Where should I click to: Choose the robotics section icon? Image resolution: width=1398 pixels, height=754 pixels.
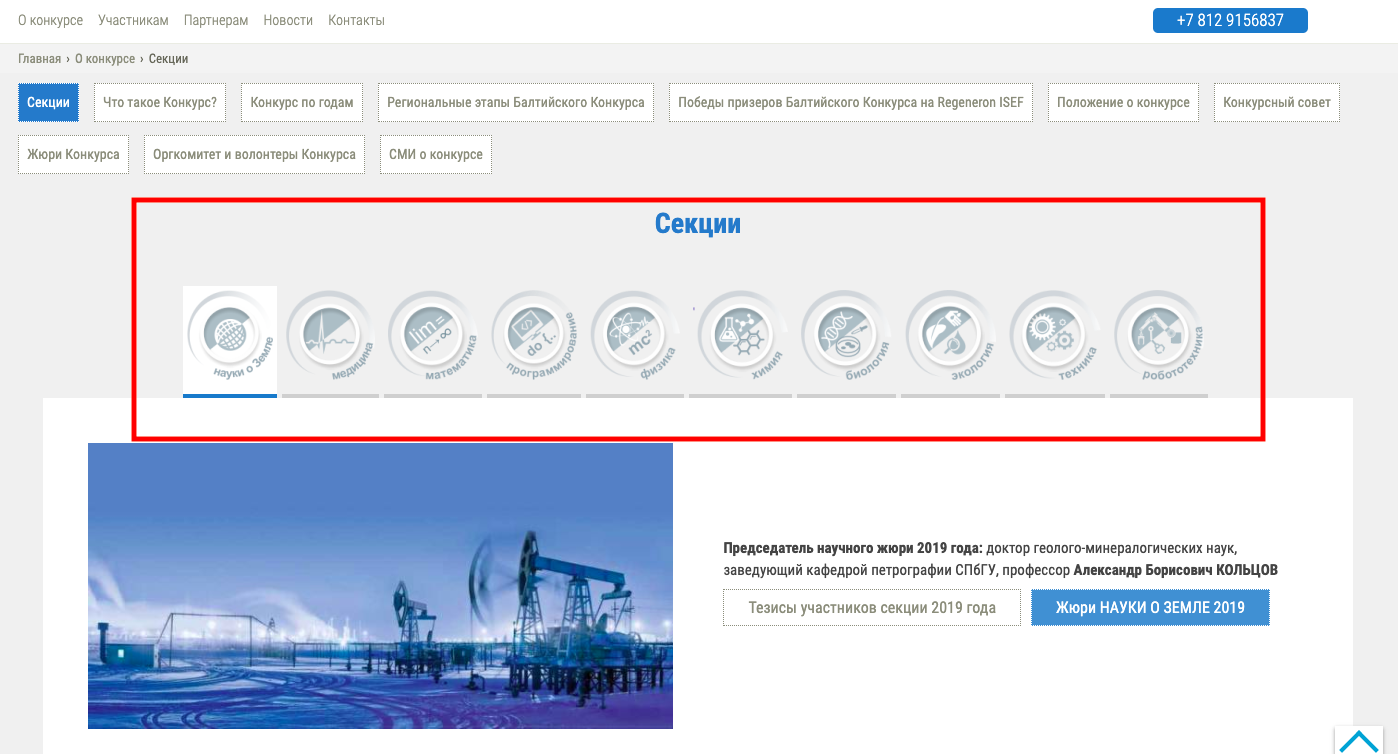(1159, 338)
